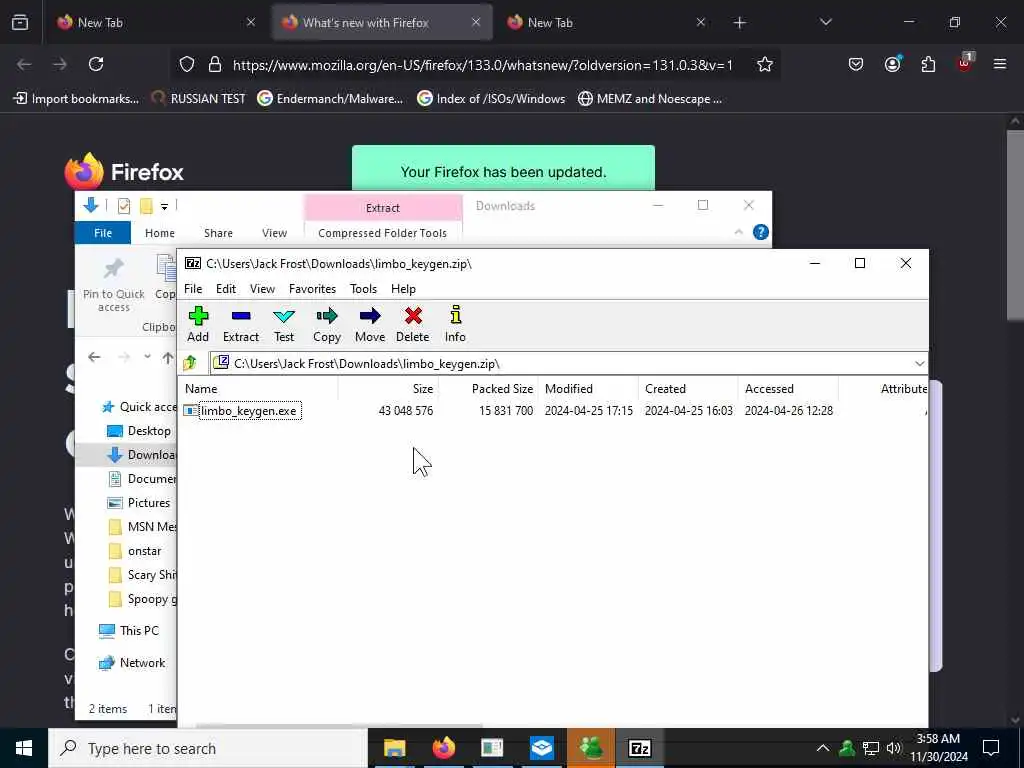Image resolution: width=1024 pixels, height=768 pixels.
Task: Click the taskbar search box
Action: pos(208,748)
